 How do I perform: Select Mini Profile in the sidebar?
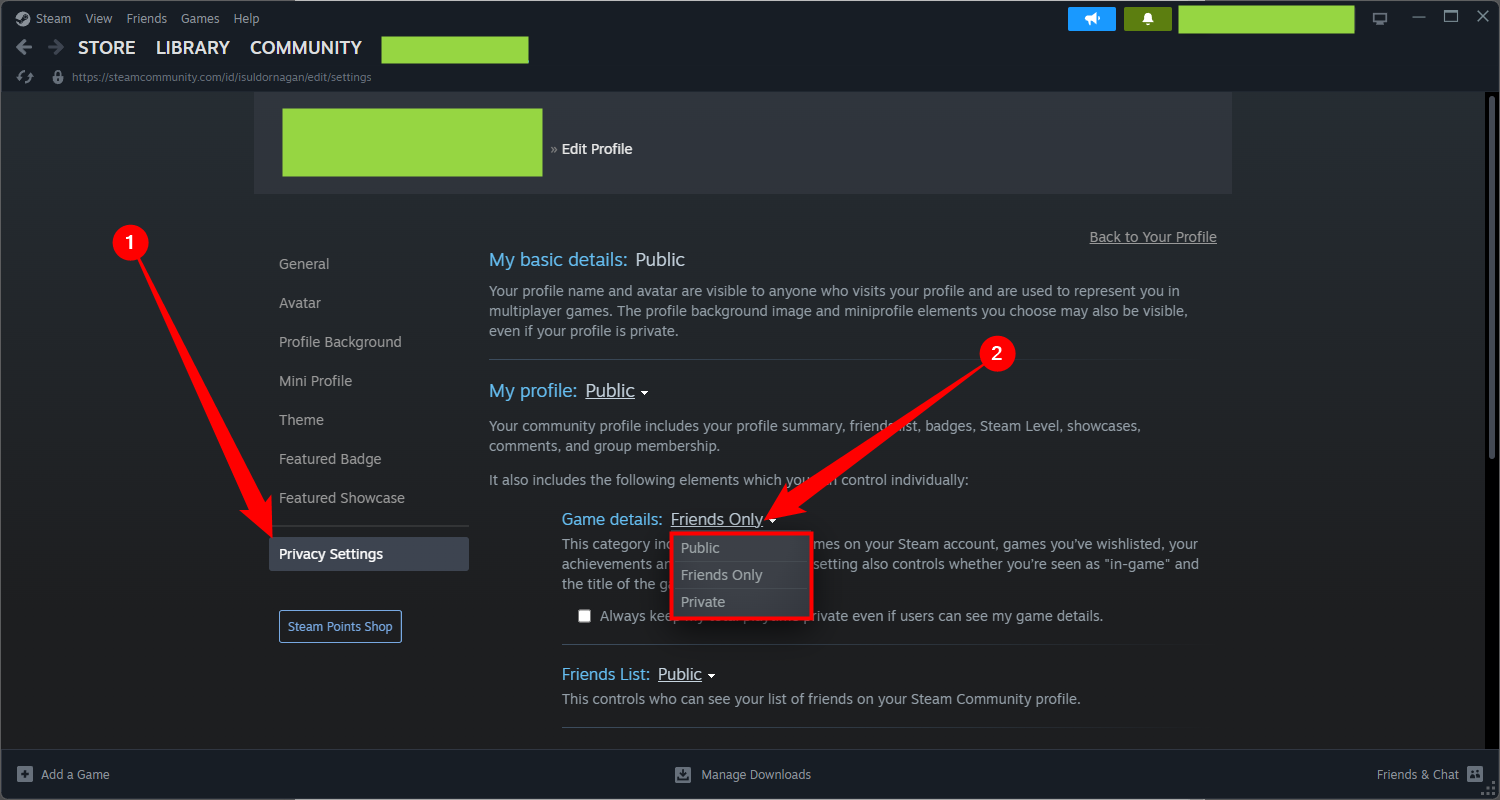point(315,381)
